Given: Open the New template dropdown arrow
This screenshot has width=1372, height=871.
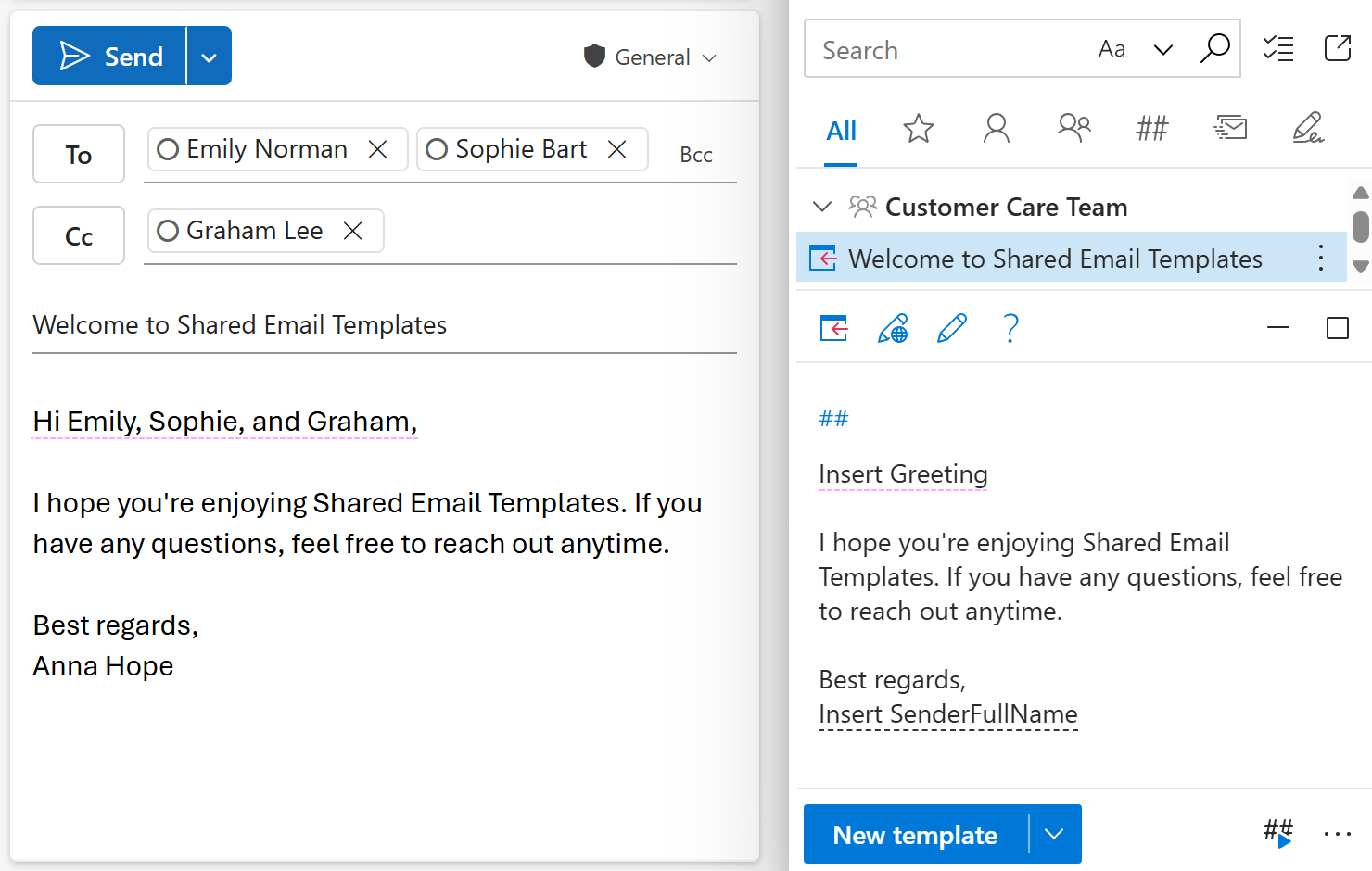Looking at the screenshot, I should [1054, 834].
